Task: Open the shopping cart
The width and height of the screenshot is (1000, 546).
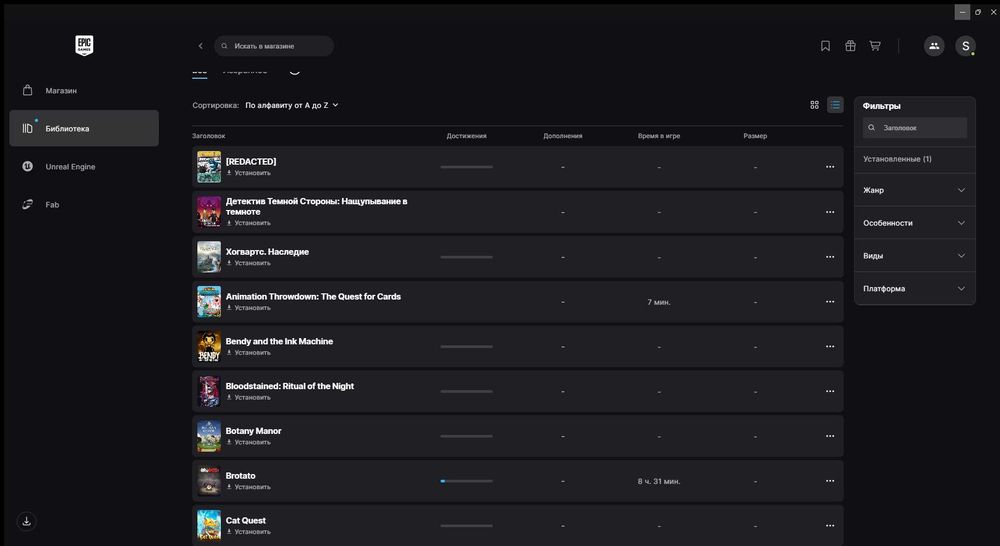Action: coord(875,46)
